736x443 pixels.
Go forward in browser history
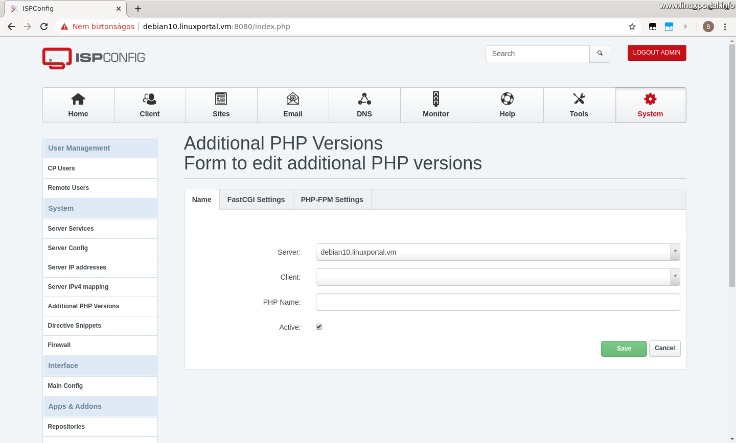[28, 27]
